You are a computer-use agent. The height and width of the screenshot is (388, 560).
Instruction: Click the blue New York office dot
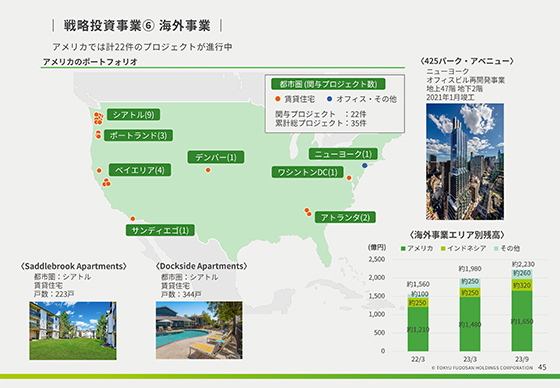364,165
